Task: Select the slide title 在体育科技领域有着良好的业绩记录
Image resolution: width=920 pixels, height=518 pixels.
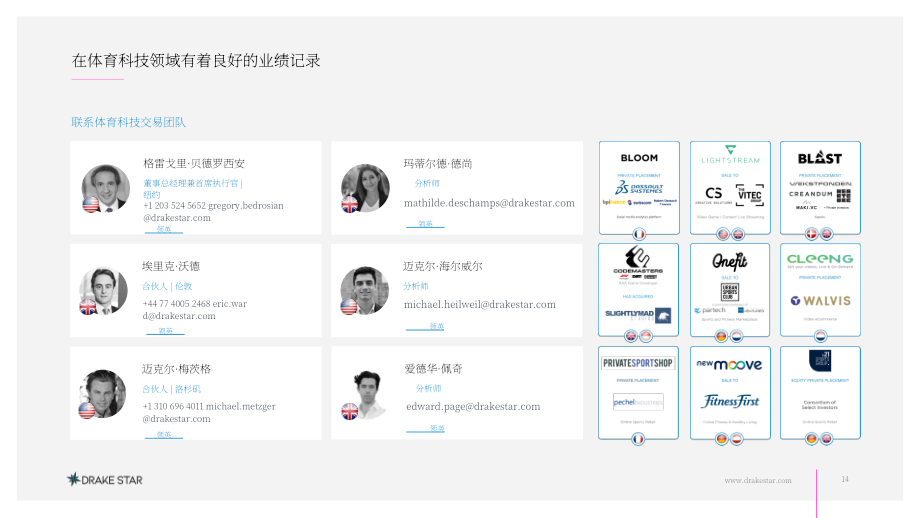Action: point(196,60)
